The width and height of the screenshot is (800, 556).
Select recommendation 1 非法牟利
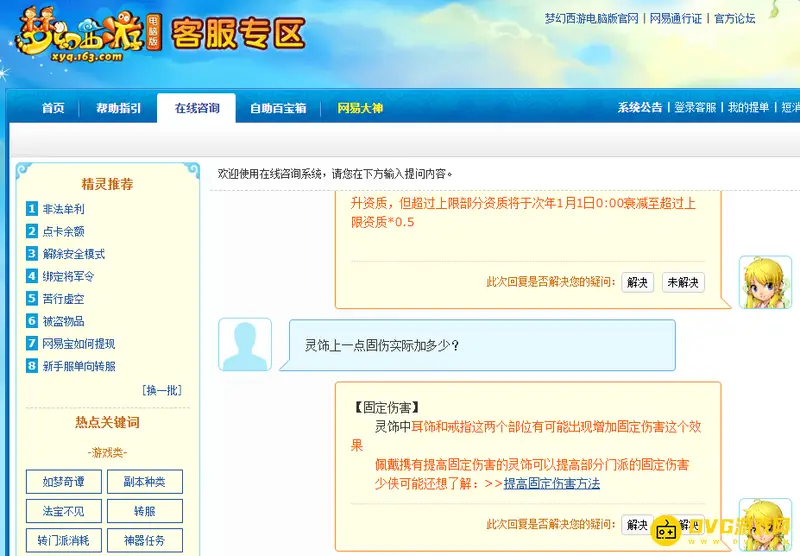[63, 209]
